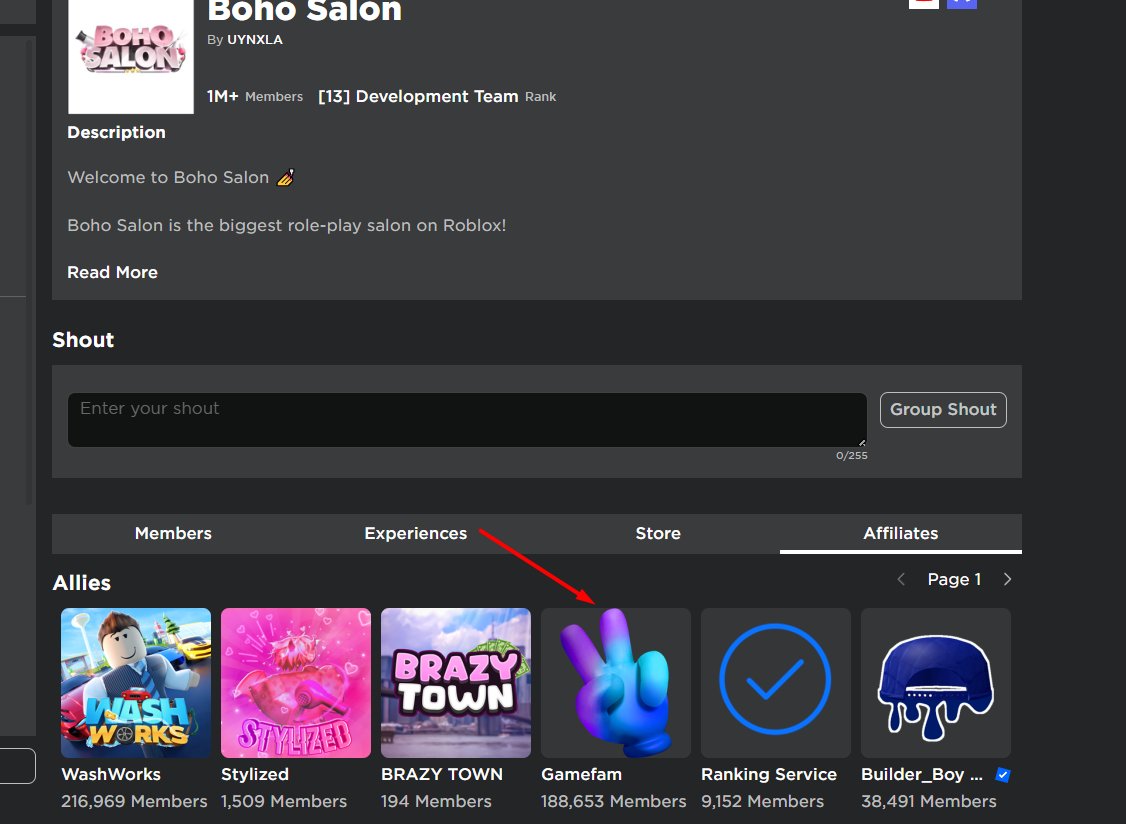Click the Group Shout button

[943, 409]
